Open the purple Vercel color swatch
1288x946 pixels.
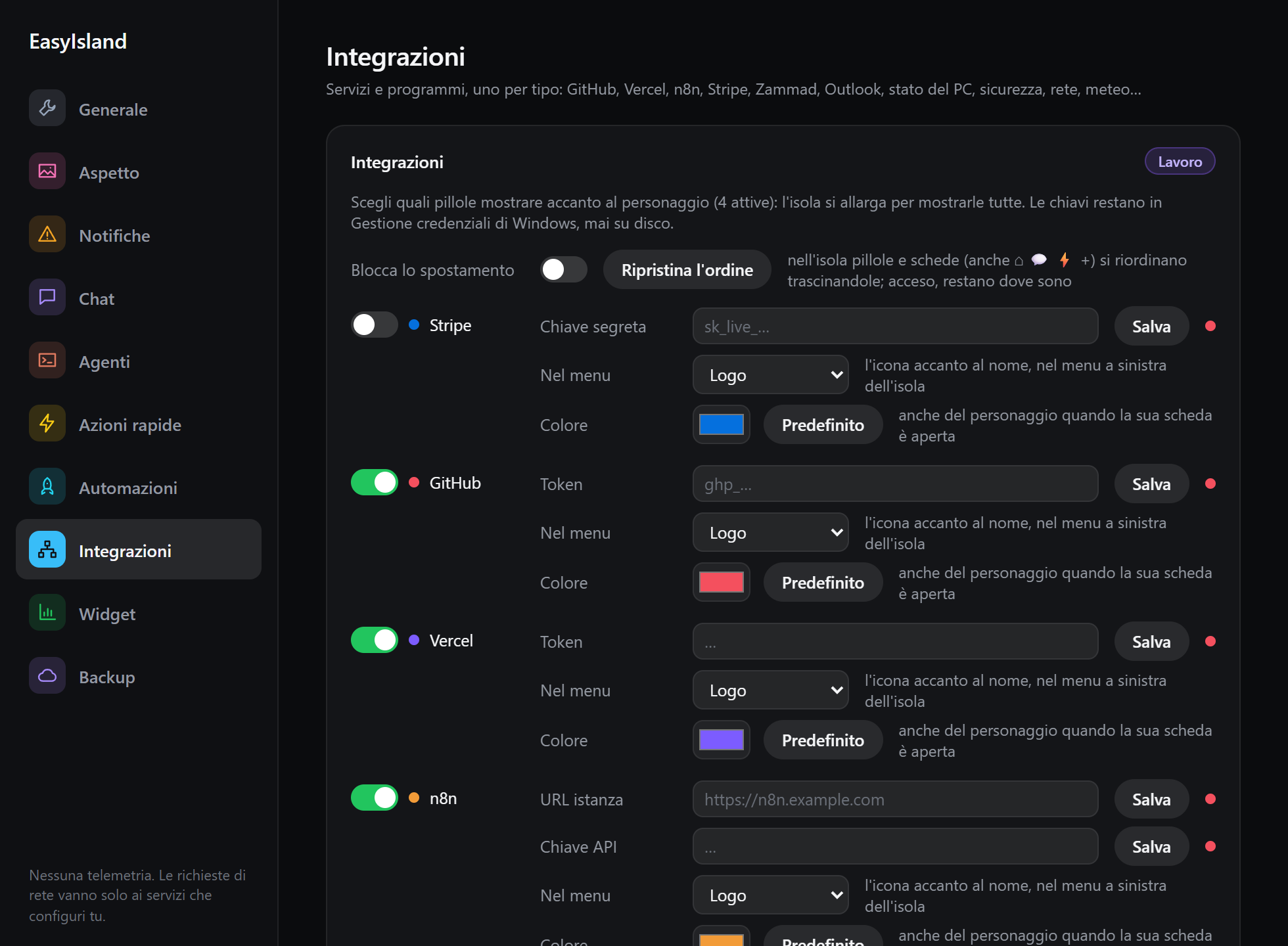pyautogui.click(x=722, y=740)
